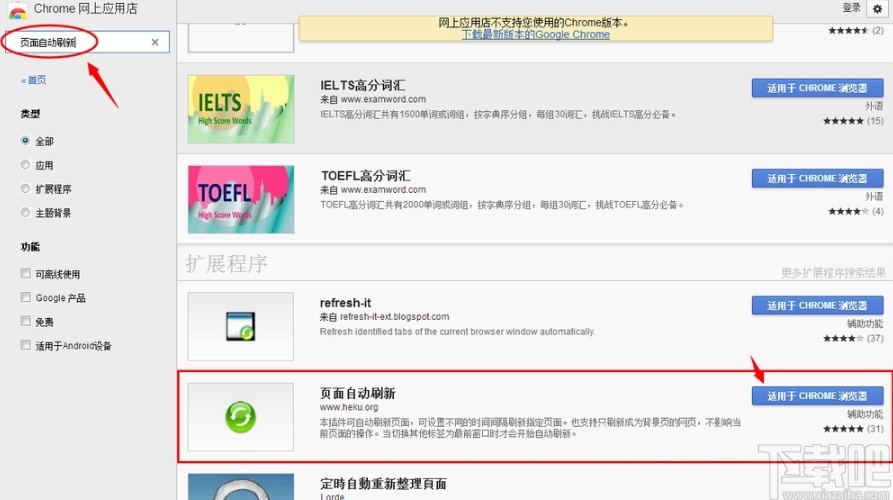Viewport: 893px width, 500px height.
Task: Go back via « 首页 link
Action: point(34,80)
